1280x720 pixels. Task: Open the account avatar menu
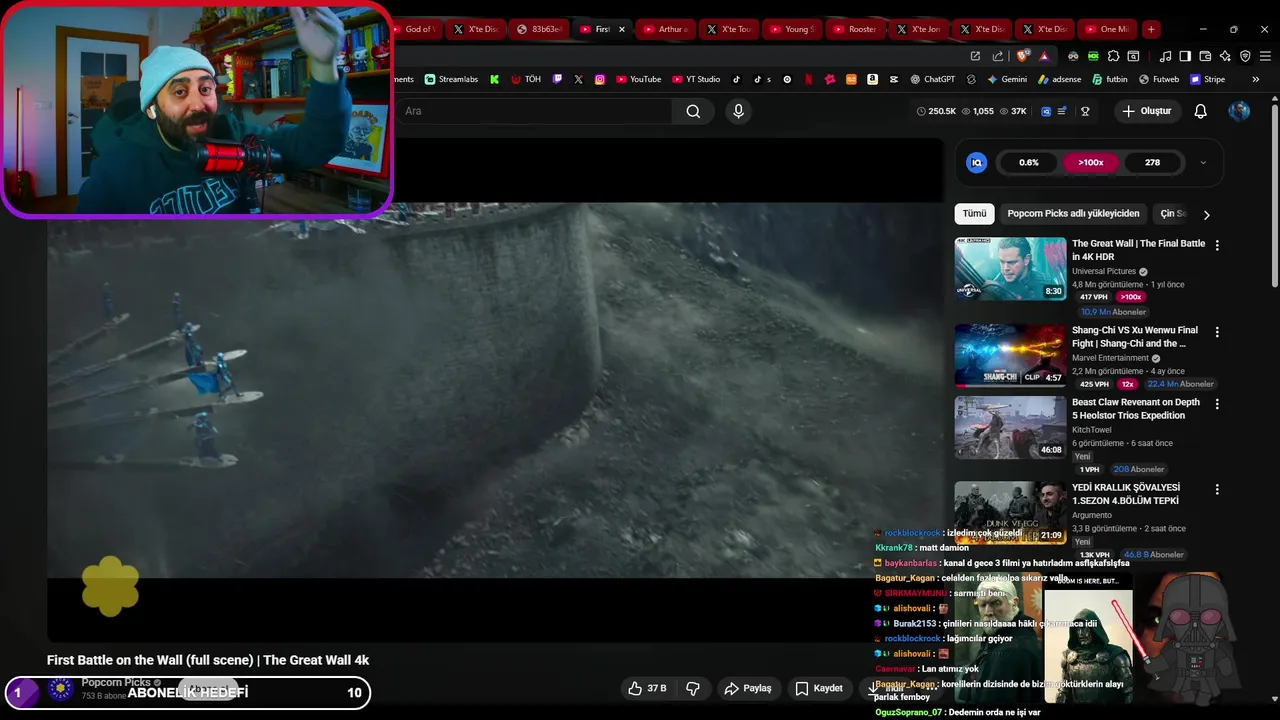(x=1239, y=111)
